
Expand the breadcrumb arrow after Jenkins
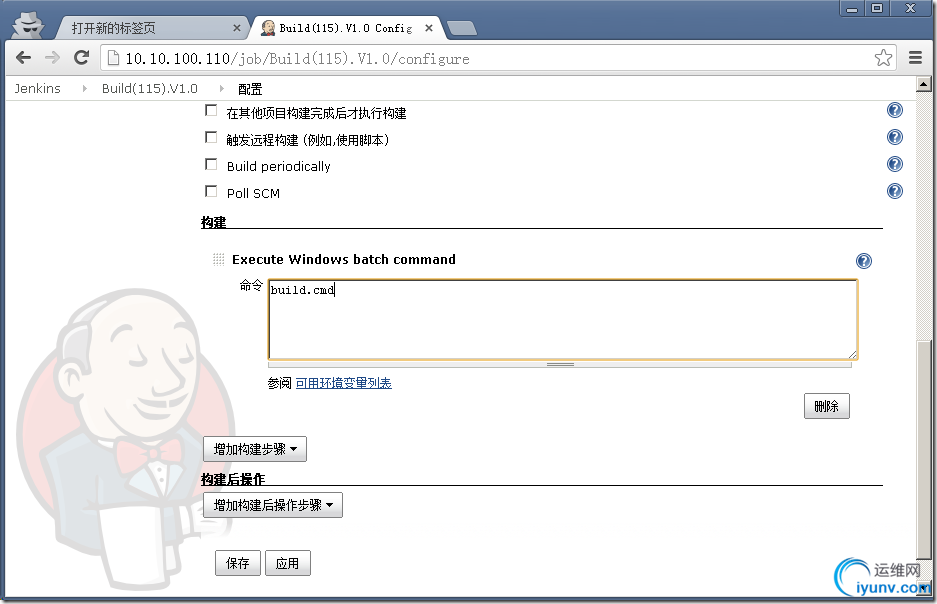pyautogui.click(x=85, y=88)
